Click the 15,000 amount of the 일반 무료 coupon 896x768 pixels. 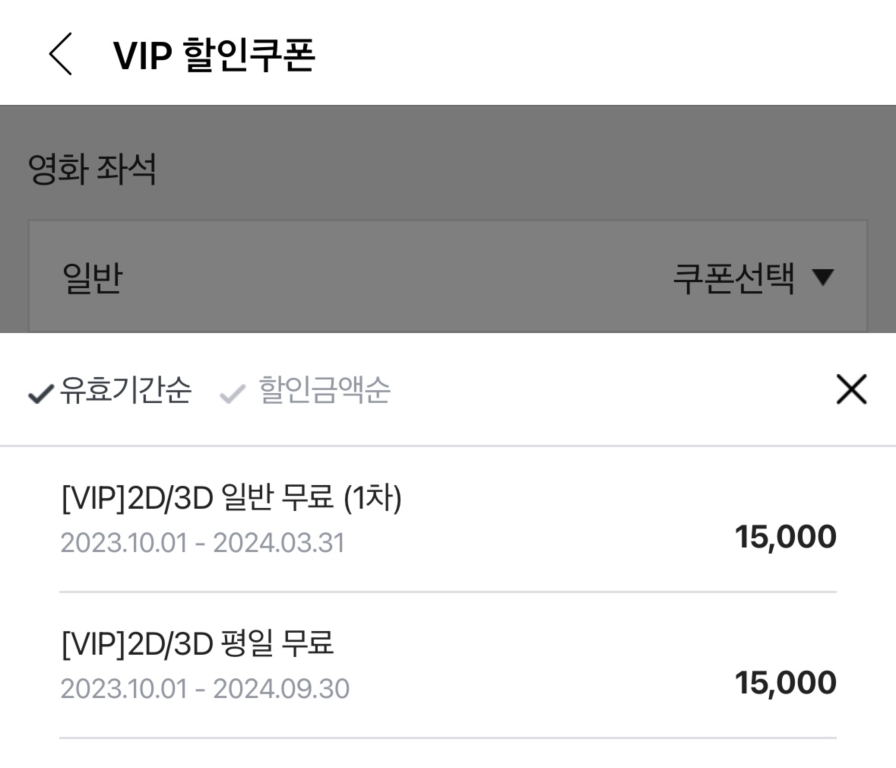pyautogui.click(x=785, y=537)
